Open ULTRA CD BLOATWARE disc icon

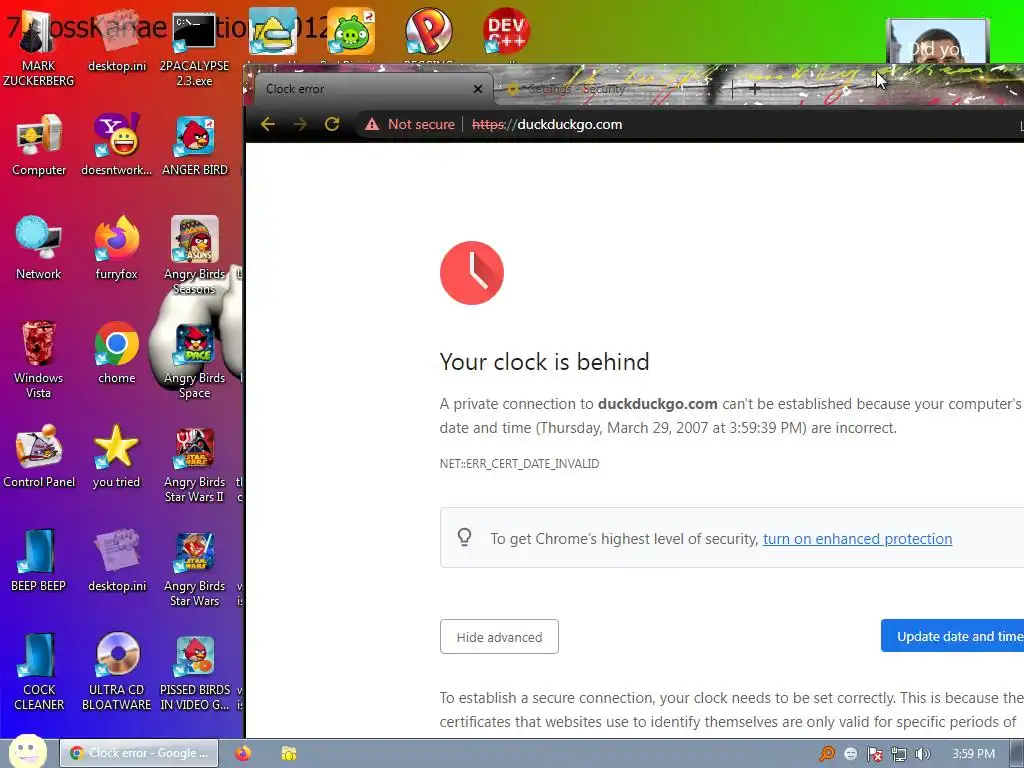point(116,671)
